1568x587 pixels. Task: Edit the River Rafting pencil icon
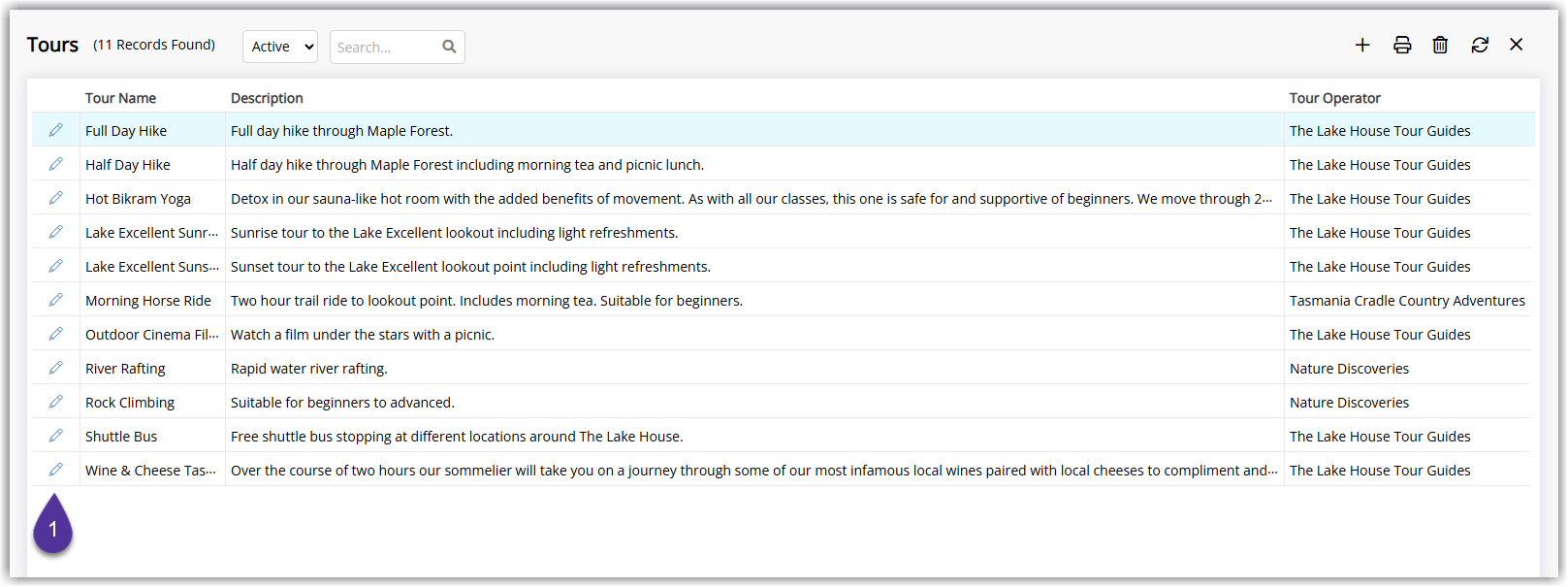point(55,368)
